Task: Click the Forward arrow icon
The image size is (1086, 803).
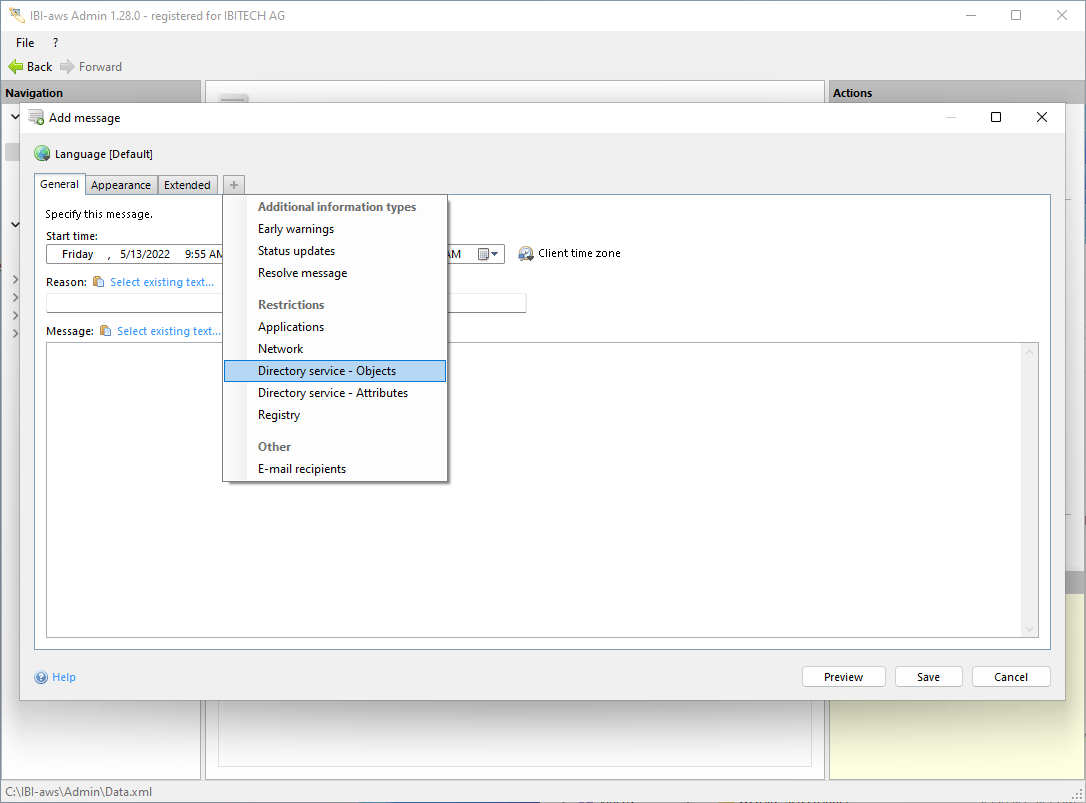Action: [x=67, y=67]
